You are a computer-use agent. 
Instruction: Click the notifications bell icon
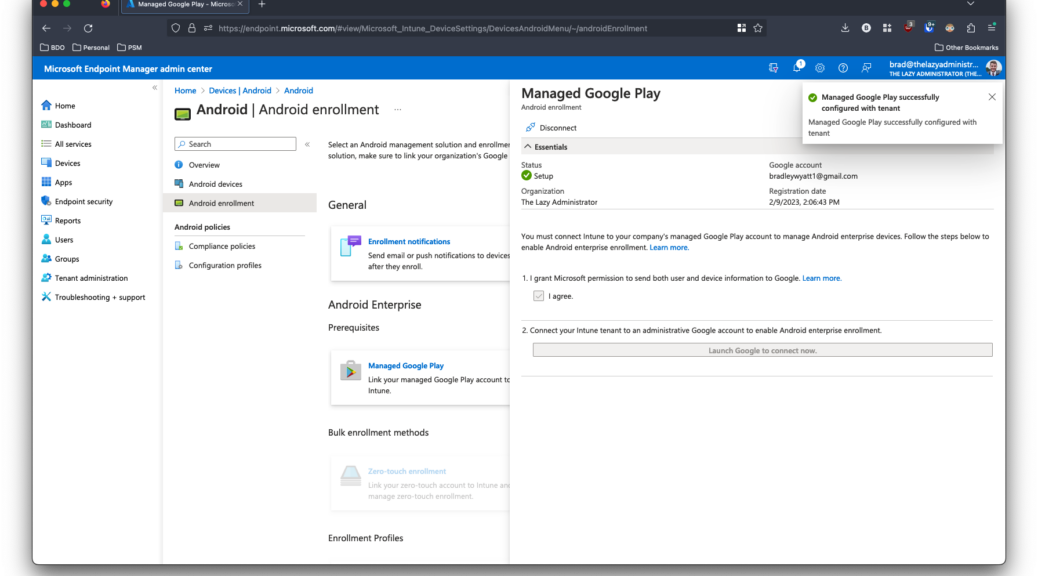[797, 68]
